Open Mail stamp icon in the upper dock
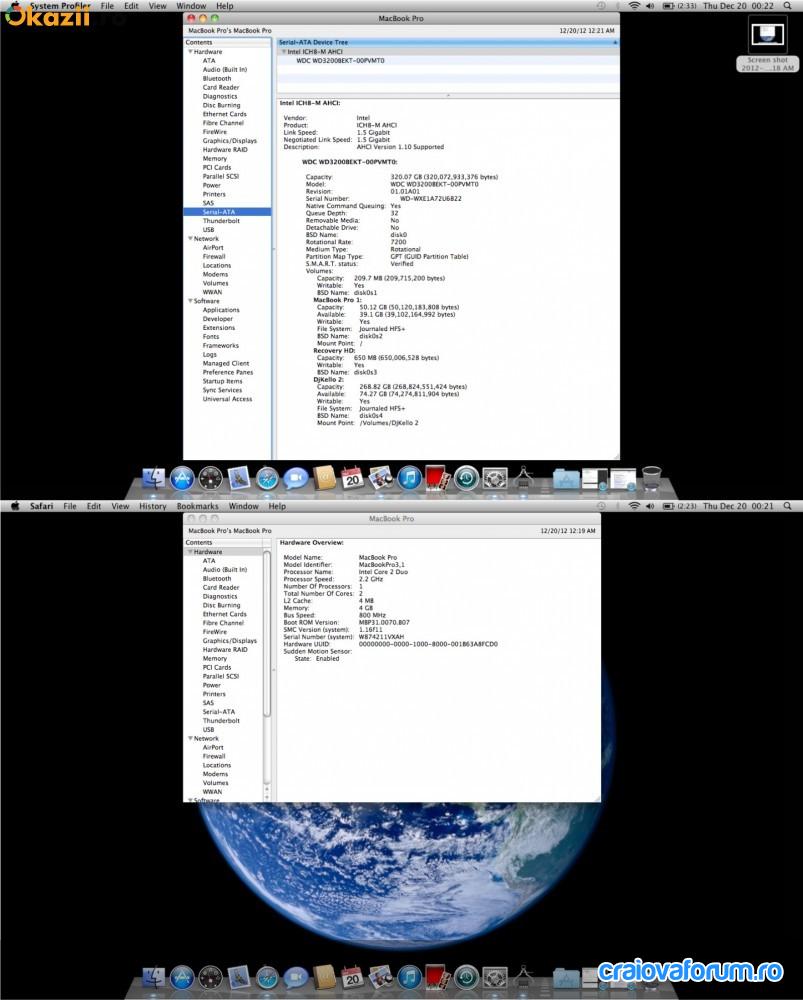 pos(239,478)
